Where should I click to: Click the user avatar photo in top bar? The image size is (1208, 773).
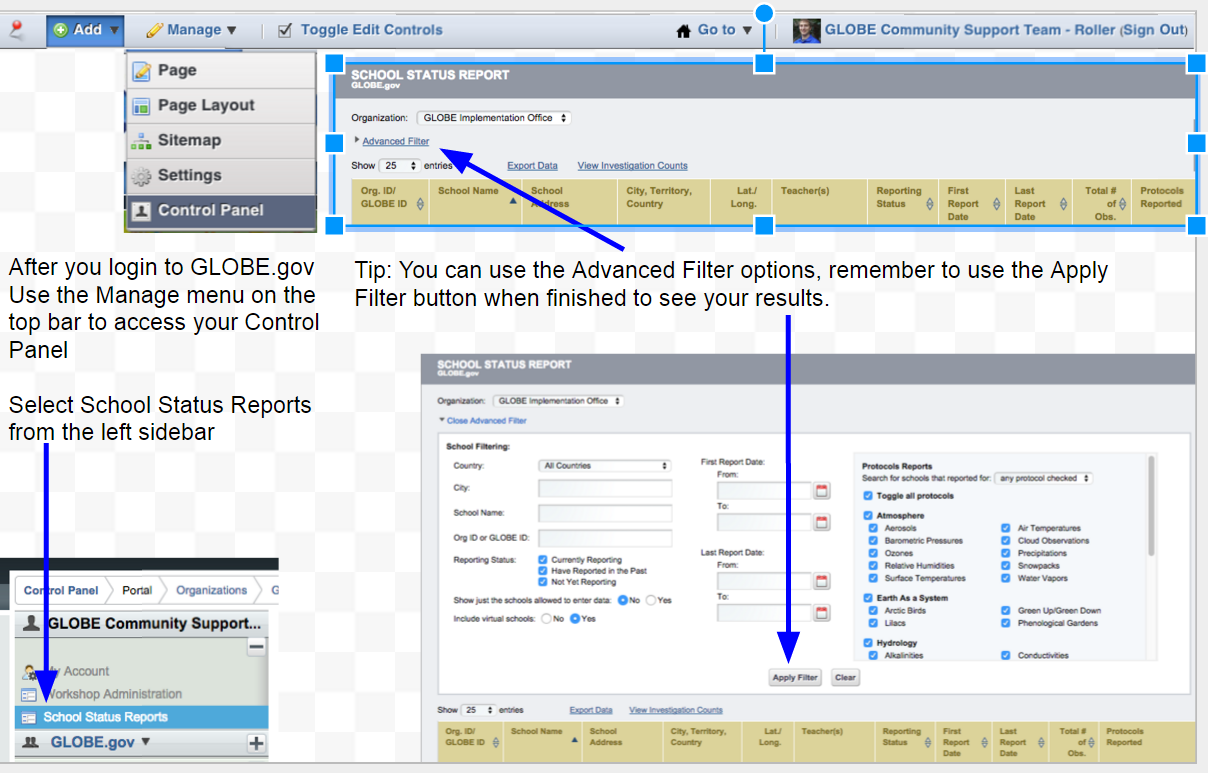806,30
